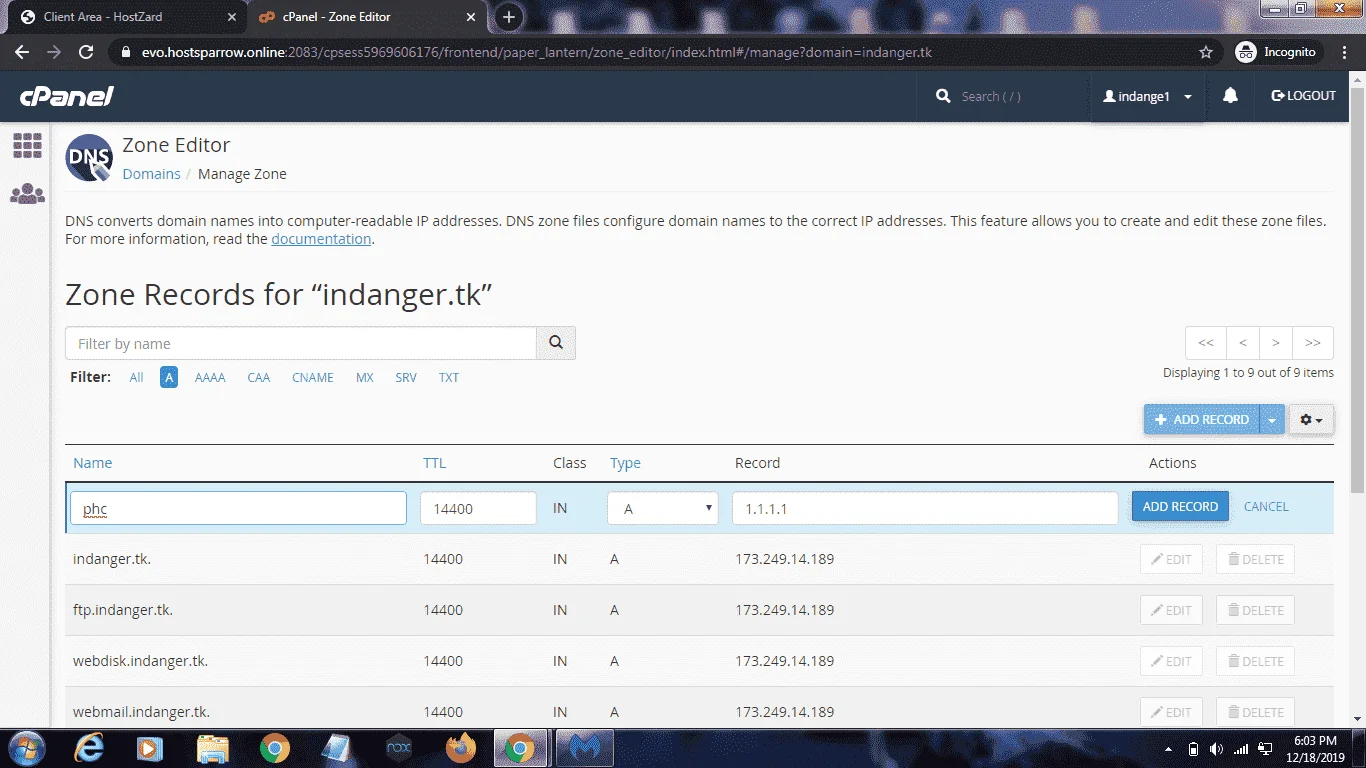Screen dimensions: 1366x768
Task: Open the media player taskbar icon
Action: (x=150, y=748)
